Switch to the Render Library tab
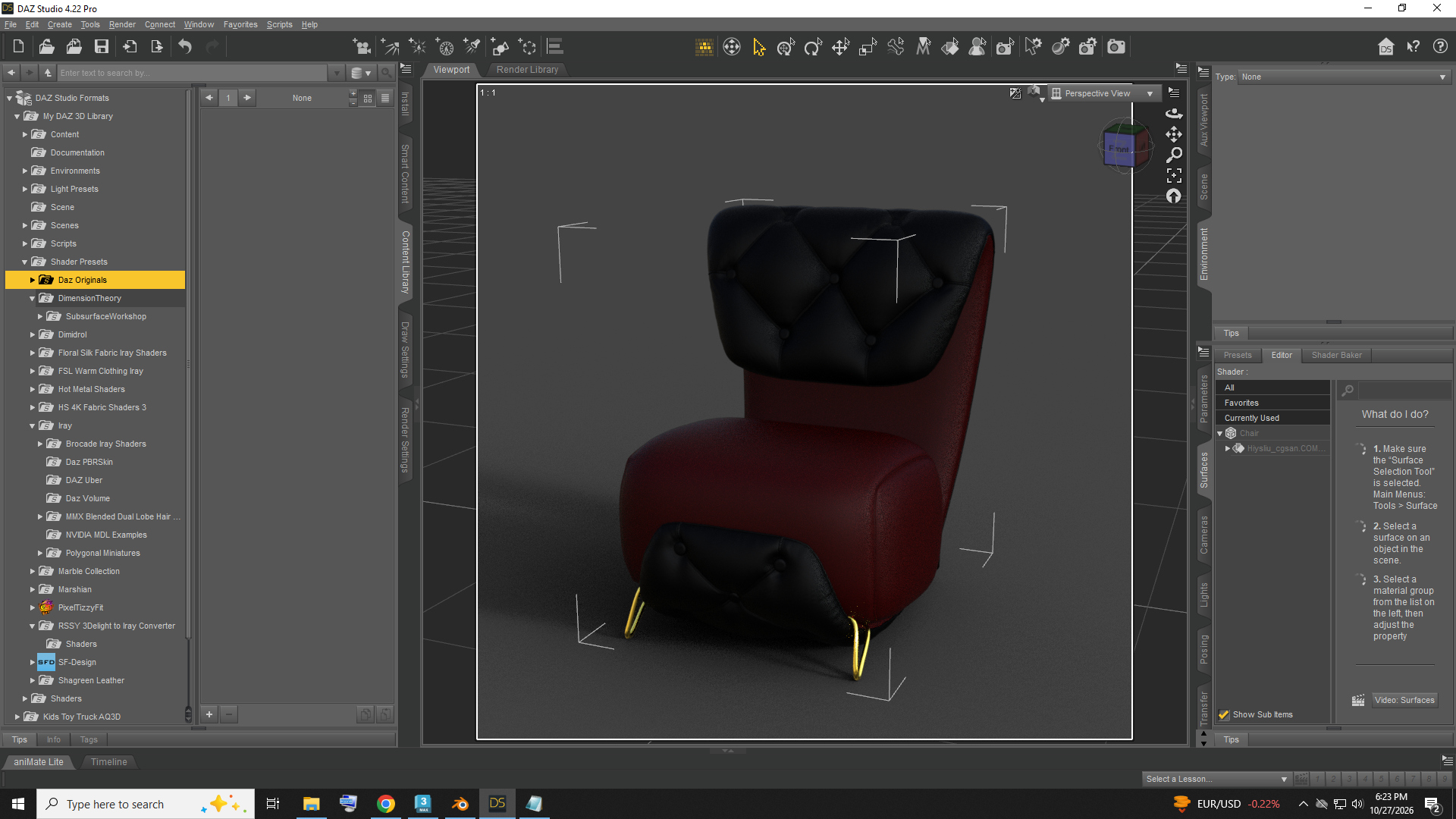The width and height of the screenshot is (1456, 819). point(527,70)
